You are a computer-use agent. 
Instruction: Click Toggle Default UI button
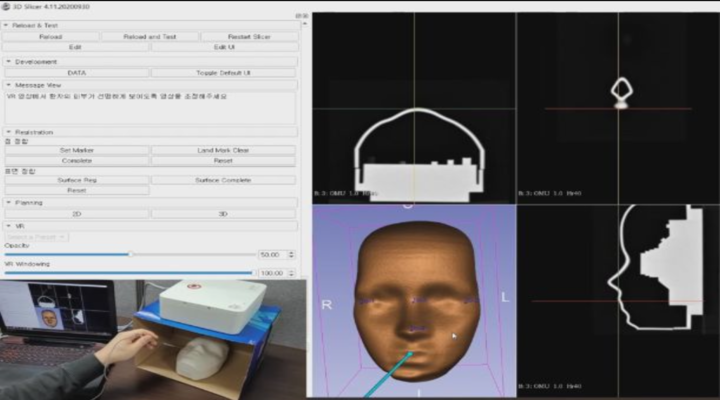pos(223,73)
